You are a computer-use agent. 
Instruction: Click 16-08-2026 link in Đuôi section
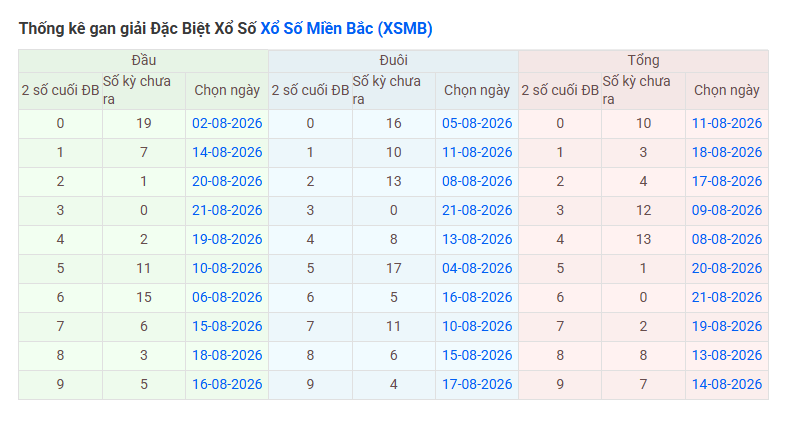[x=477, y=298]
